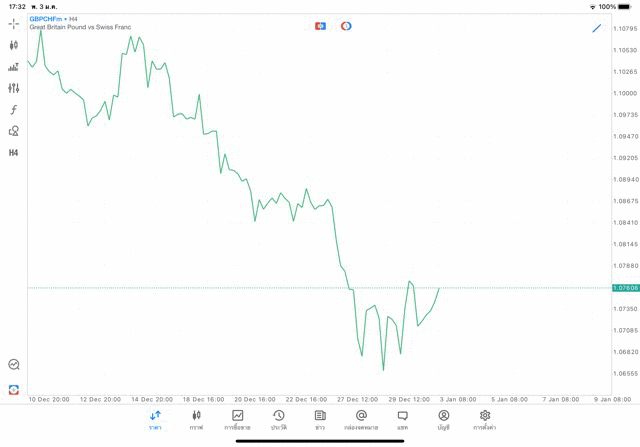Image resolution: width=640 pixels, height=447 pixels.
Task: Switch to the กราฟ chart tab
Action: pyautogui.click(x=196, y=420)
